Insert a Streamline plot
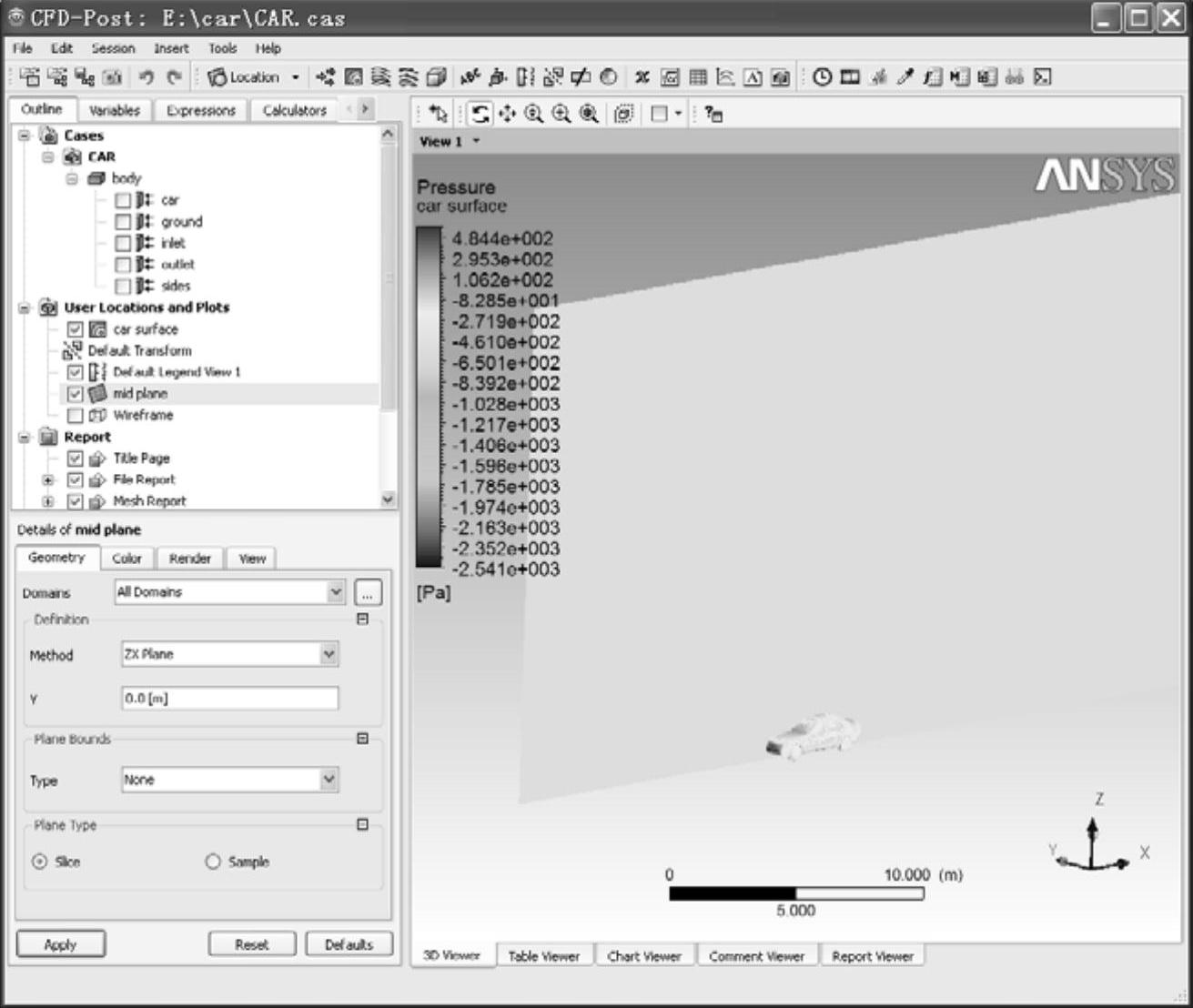1193x1008 pixels. pos(381,77)
